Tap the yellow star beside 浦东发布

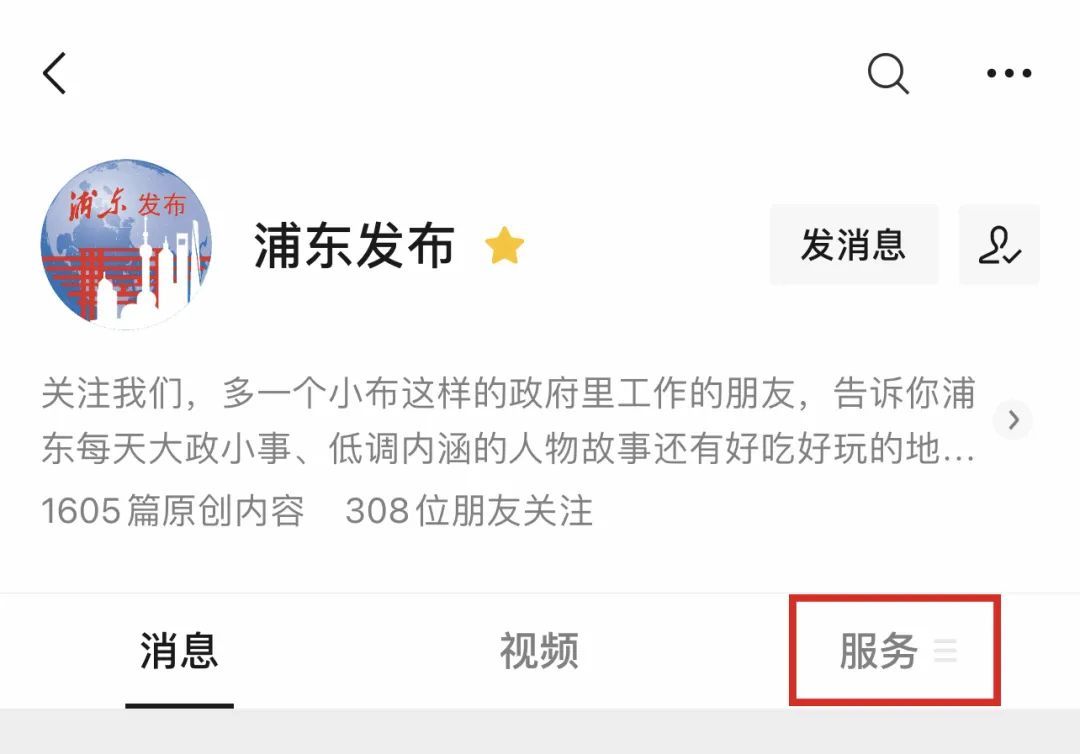(504, 246)
